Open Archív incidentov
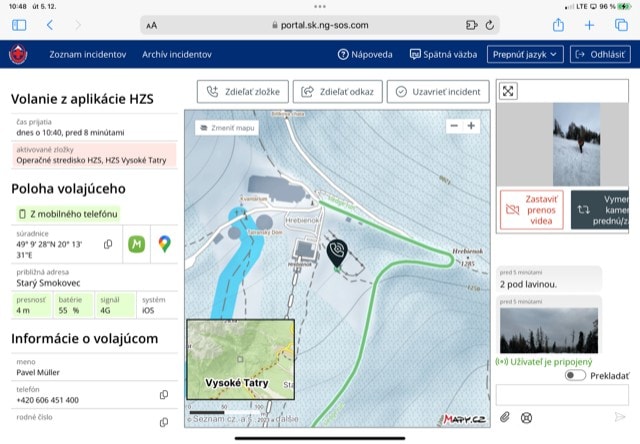Screen dimensions: 640x444 177,54
